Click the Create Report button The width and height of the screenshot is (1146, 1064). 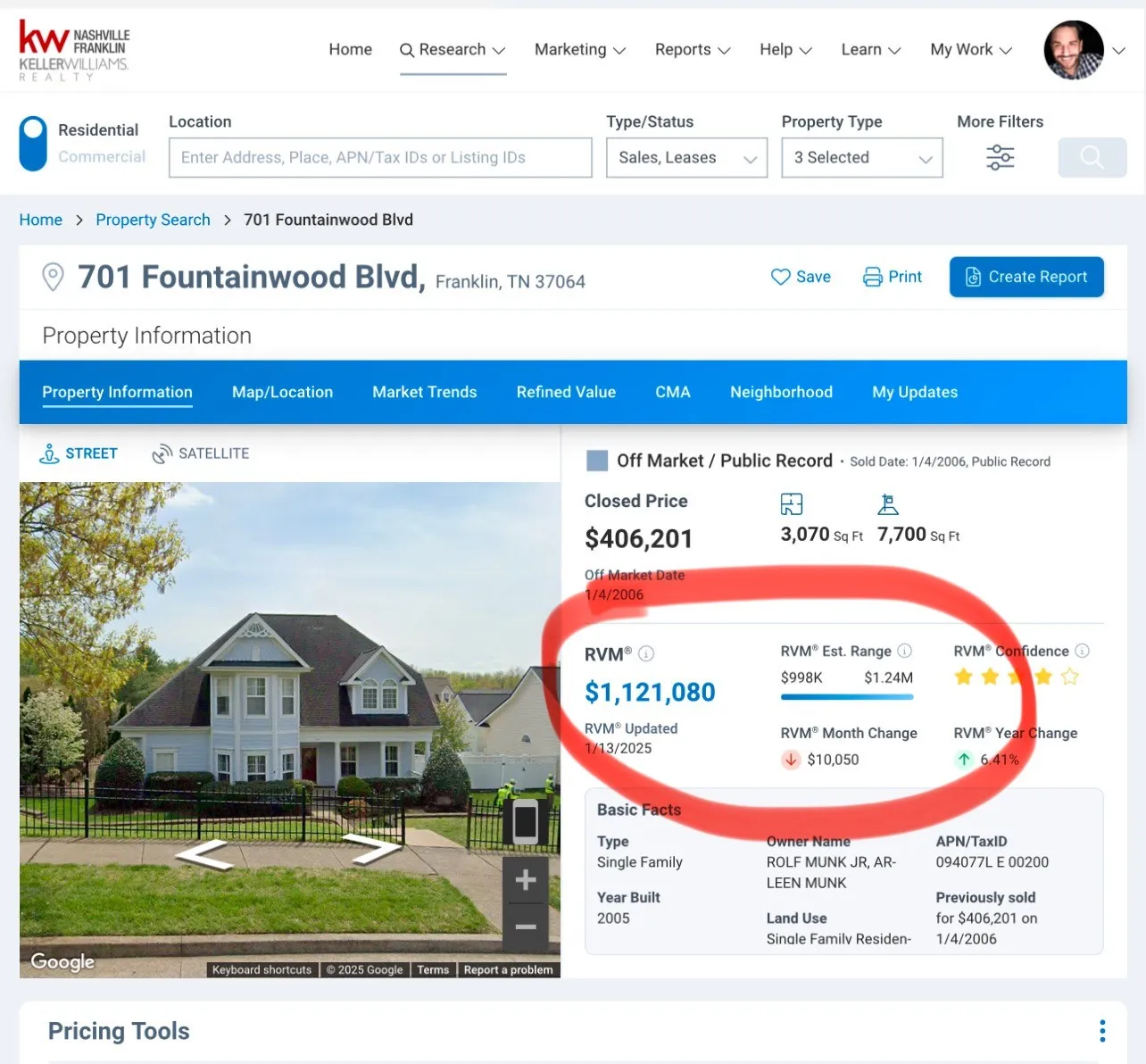point(1026,277)
